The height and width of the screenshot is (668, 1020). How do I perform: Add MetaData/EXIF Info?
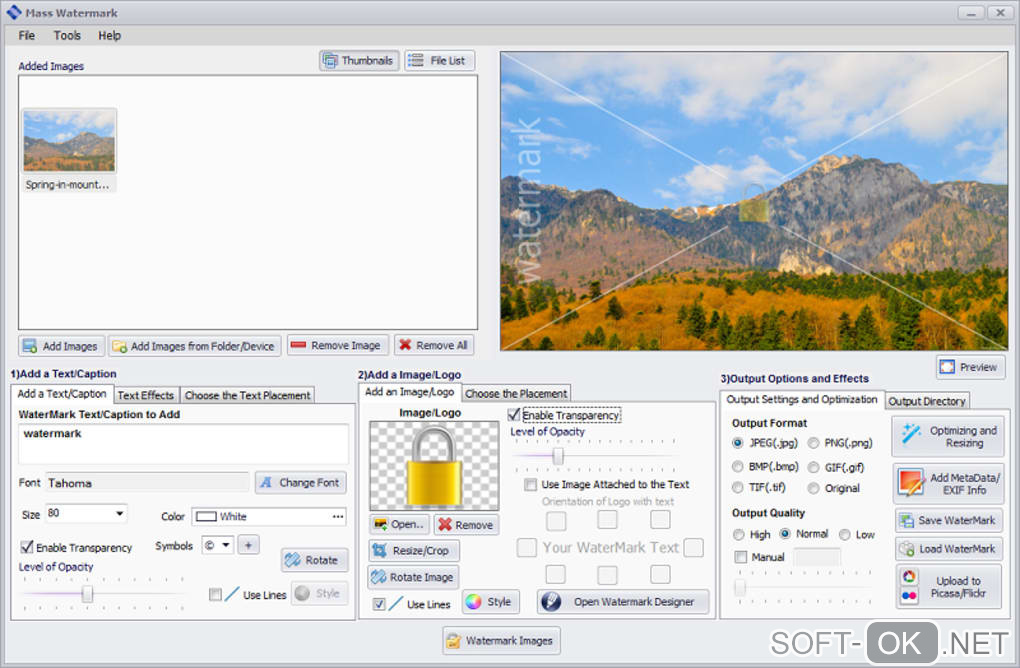947,483
